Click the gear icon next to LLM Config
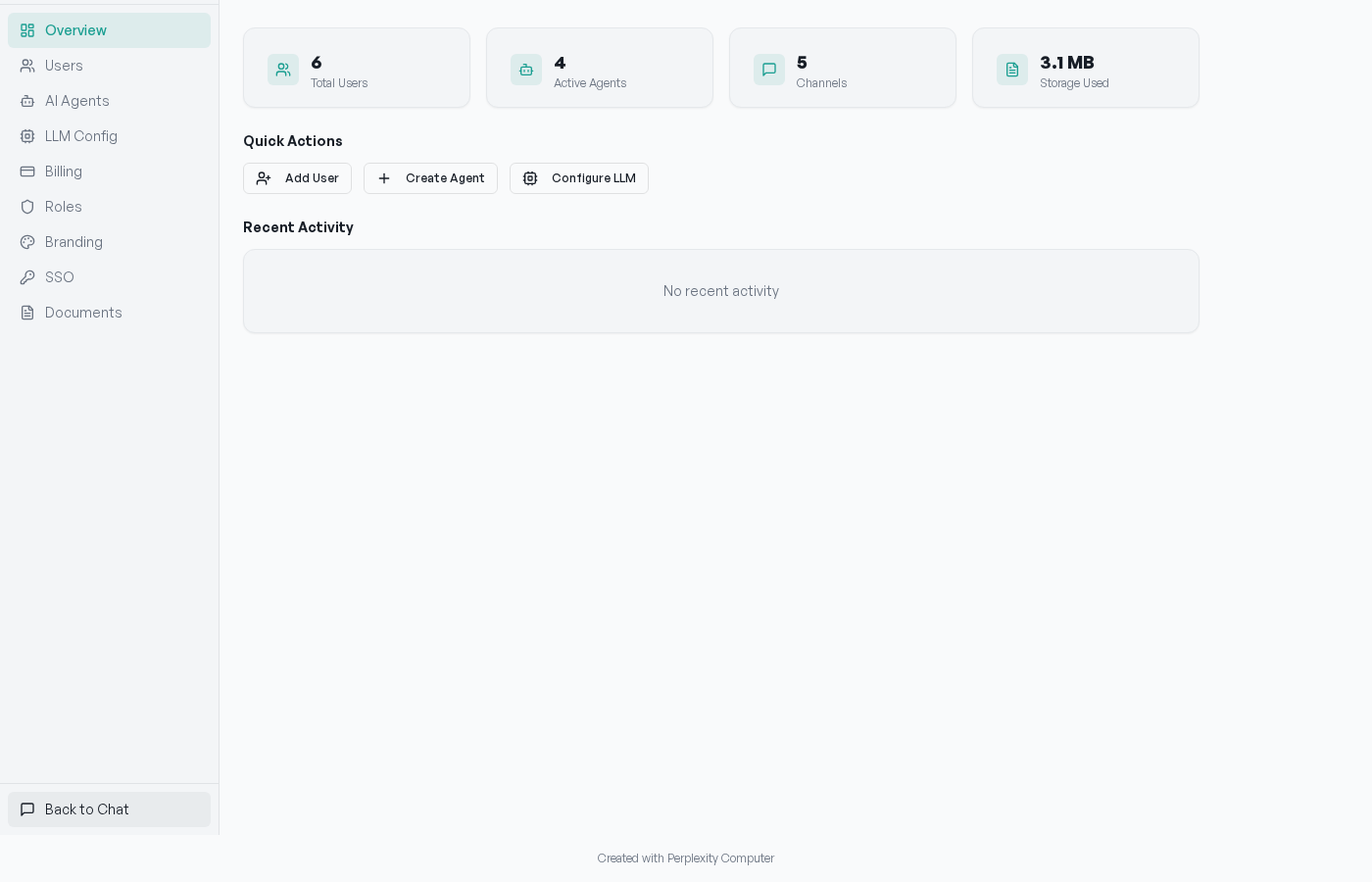Image resolution: width=1372 pixels, height=882 pixels. point(28,136)
